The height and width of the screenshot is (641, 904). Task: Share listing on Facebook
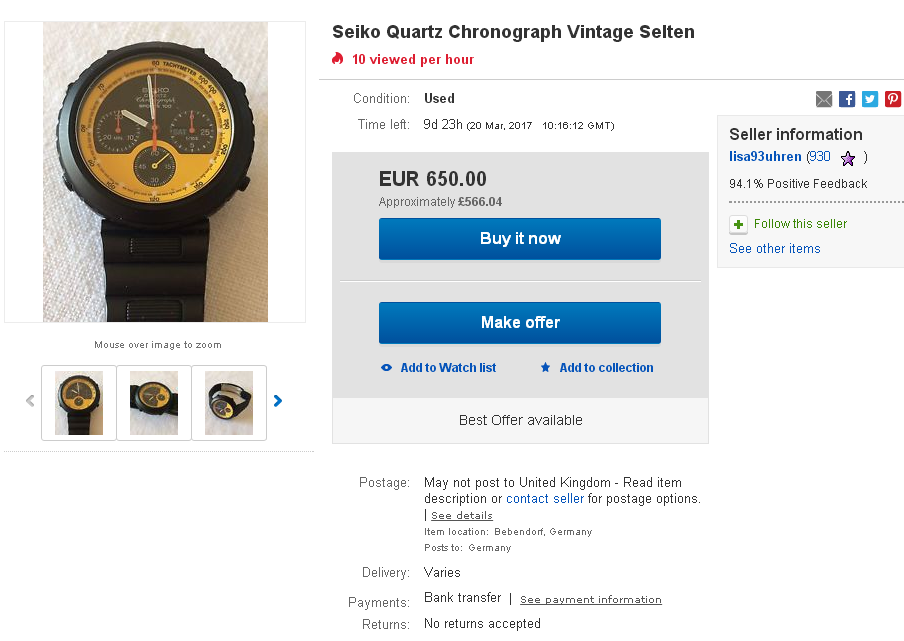[x=847, y=99]
